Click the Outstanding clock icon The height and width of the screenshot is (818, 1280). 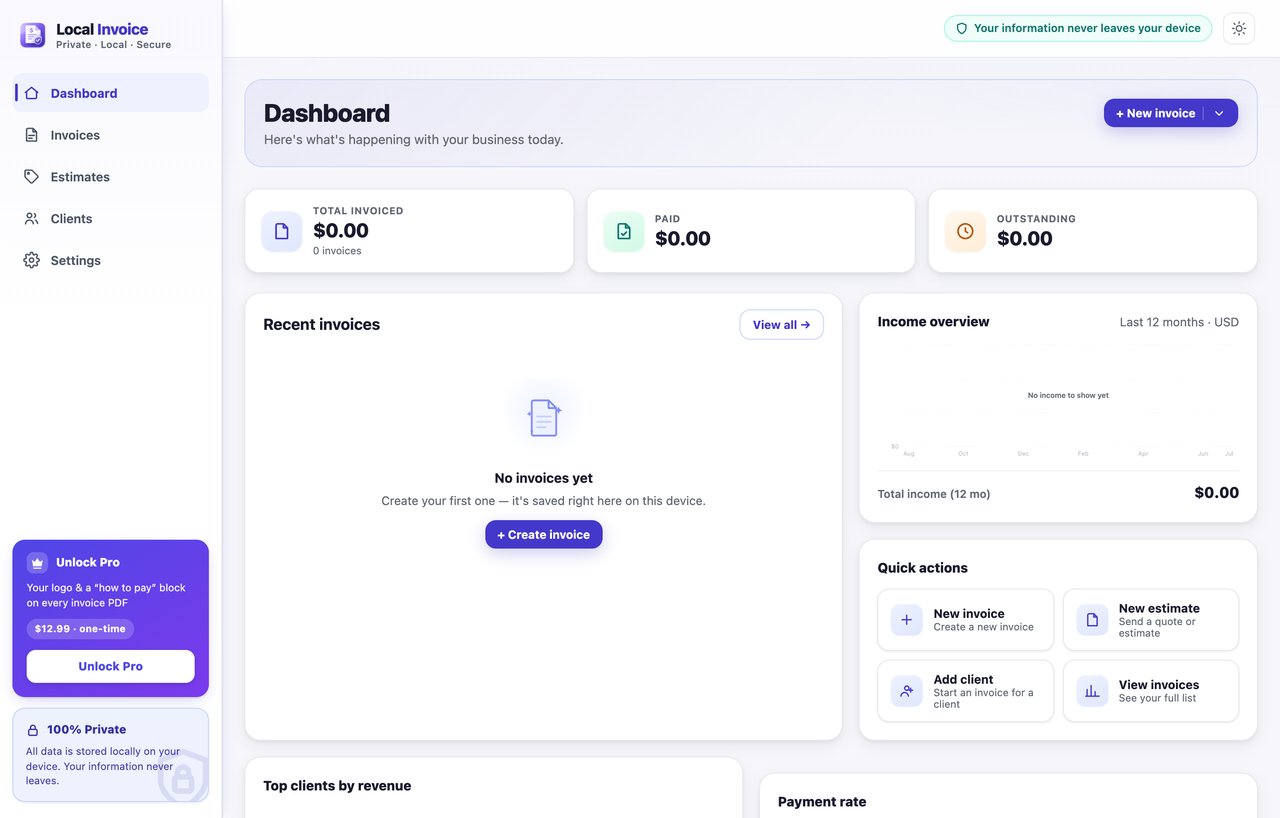coord(965,231)
